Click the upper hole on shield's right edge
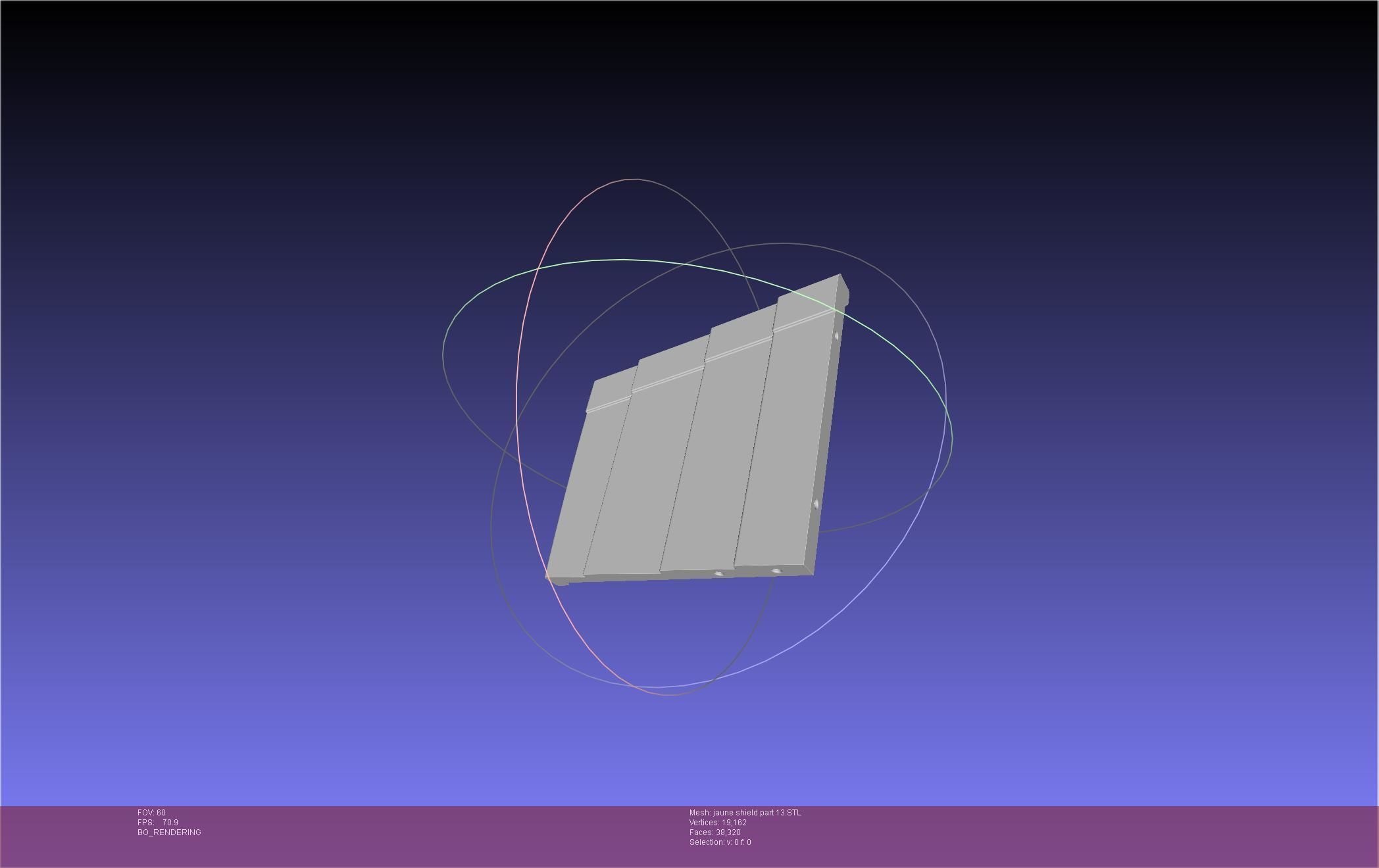Viewport: 1379px width, 868px height. [837, 336]
